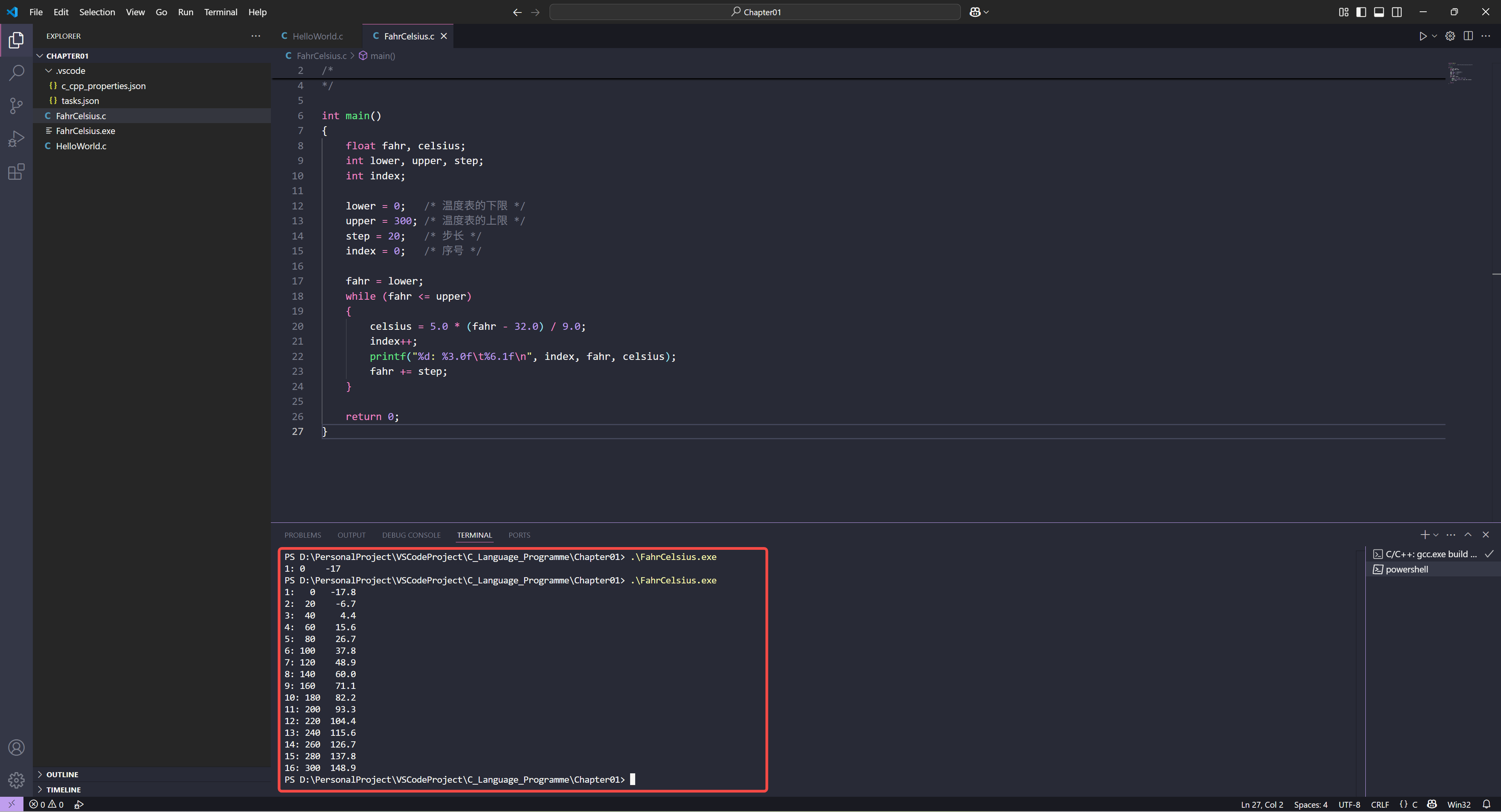Image resolution: width=1501 pixels, height=812 pixels.
Task: Open the new terminal launch profile dropdown
Action: coord(1436,535)
